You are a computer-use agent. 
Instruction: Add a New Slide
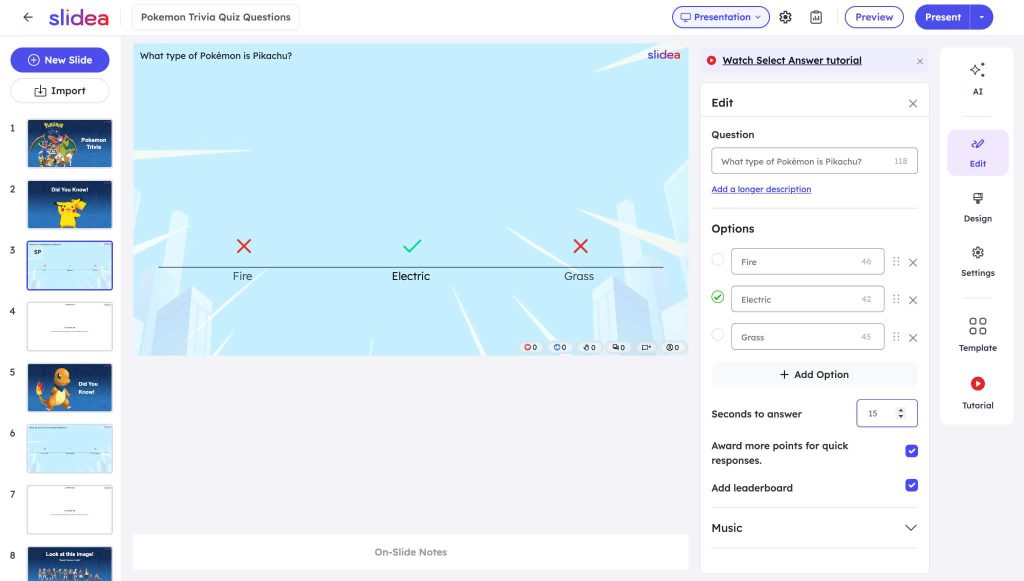click(59, 60)
